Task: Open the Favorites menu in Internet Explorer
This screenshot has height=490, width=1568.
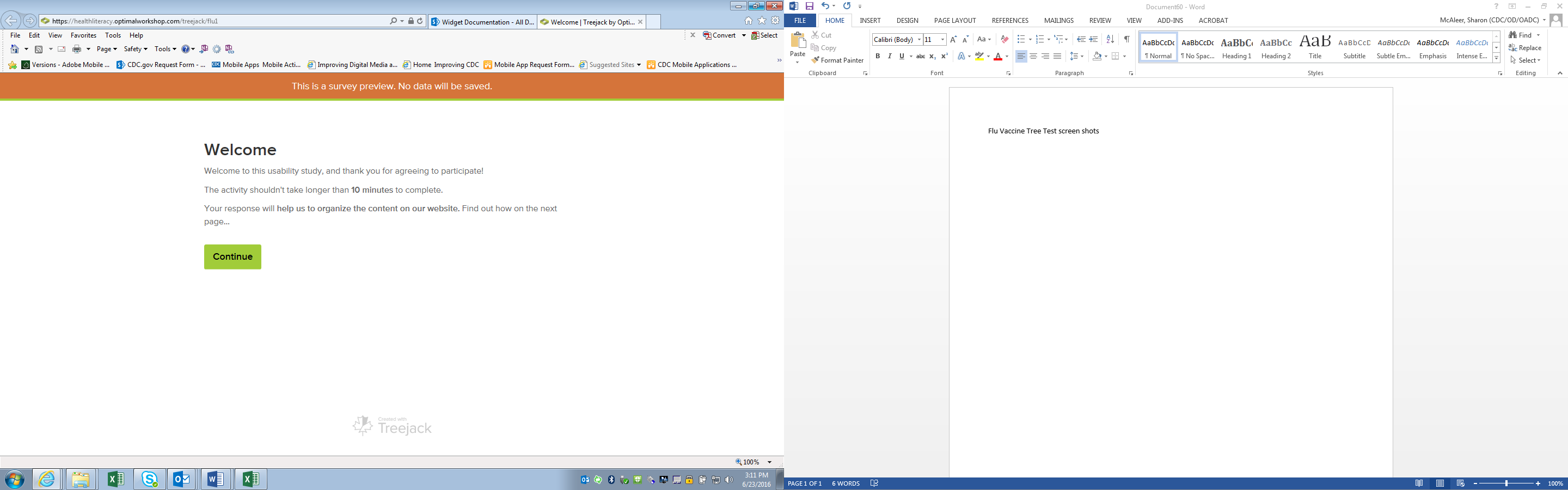Action: [83, 35]
